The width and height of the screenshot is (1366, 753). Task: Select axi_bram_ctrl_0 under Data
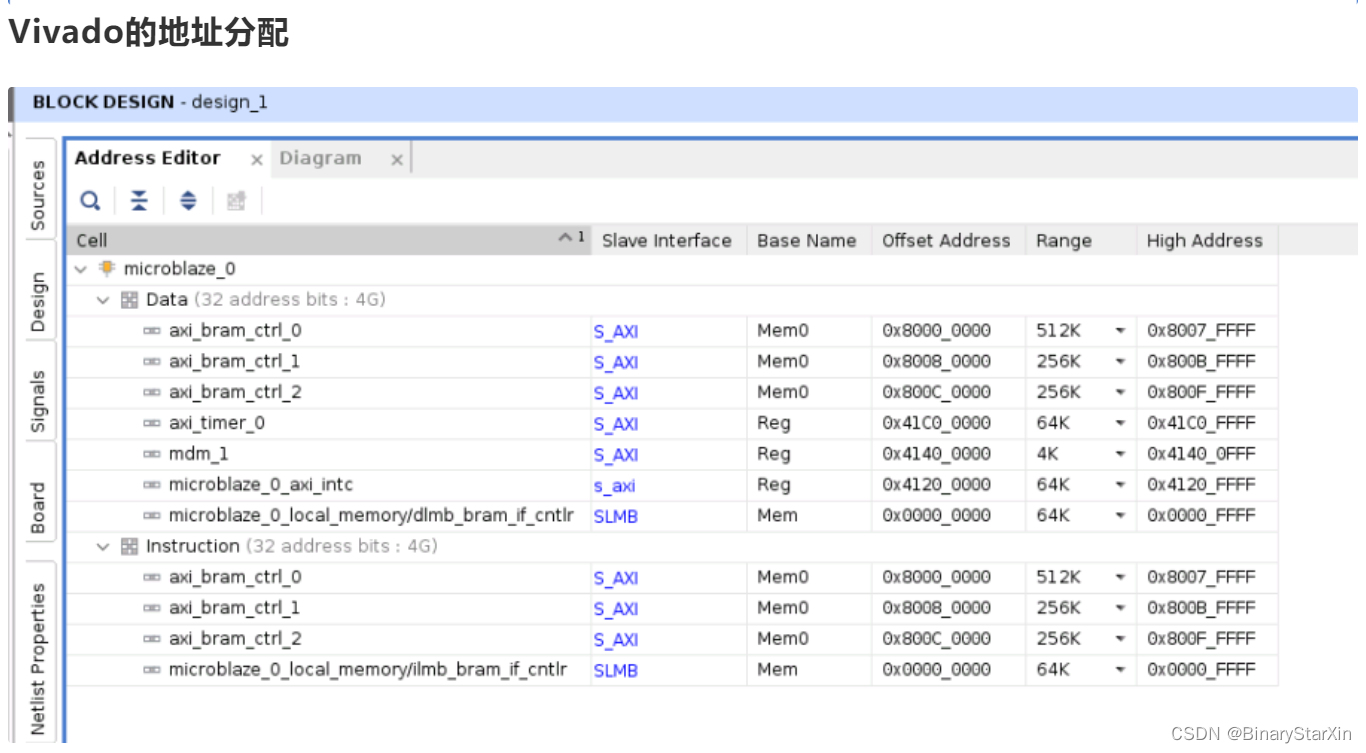[235, 330]
